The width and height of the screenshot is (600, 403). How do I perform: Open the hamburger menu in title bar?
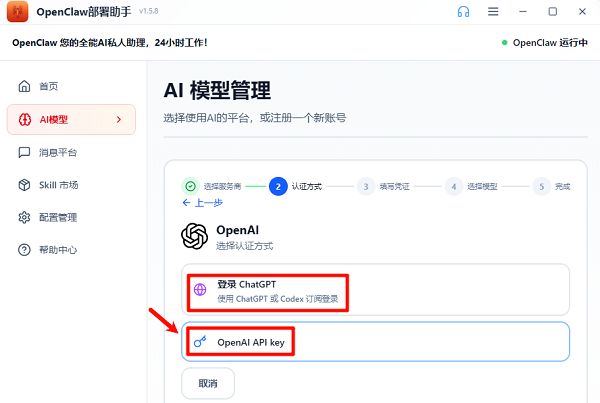coord(493,12)
